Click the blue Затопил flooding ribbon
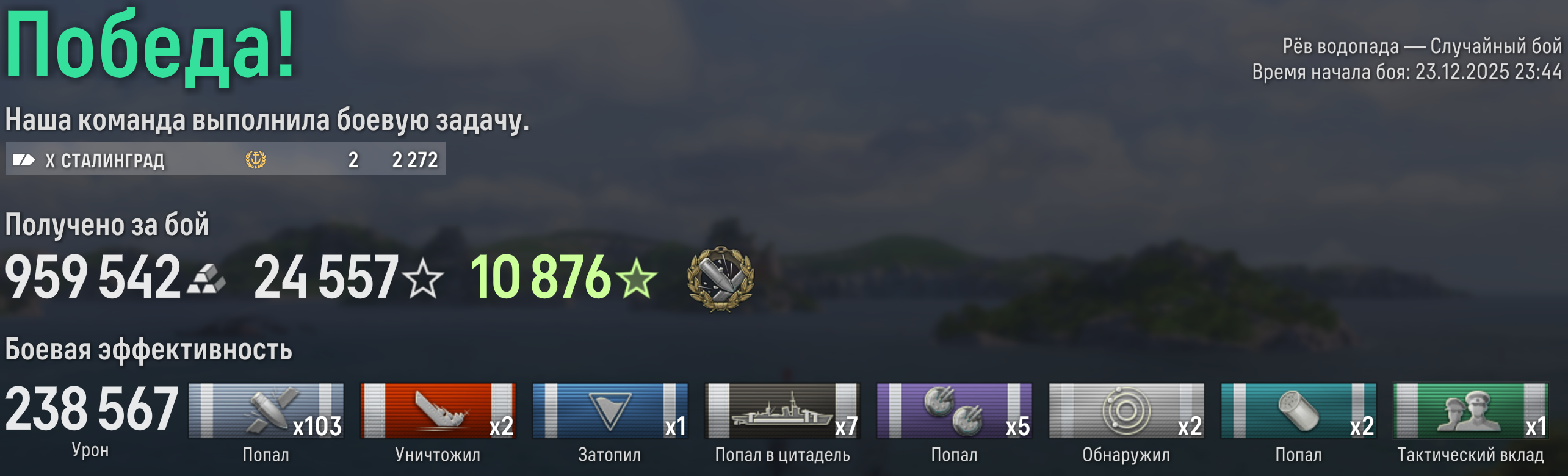1568x476 pixels. [610, 411]
